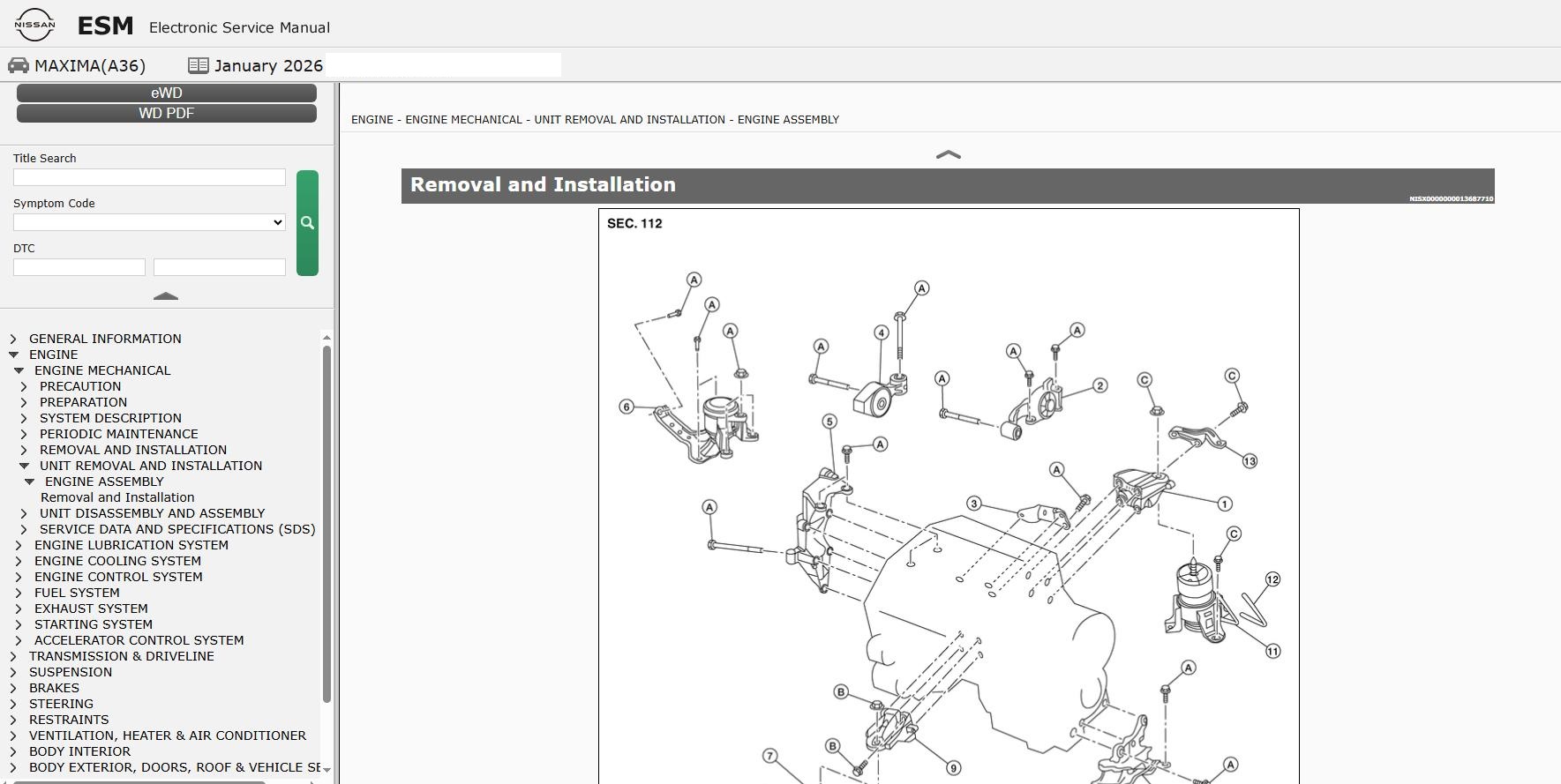Viewport: 1561px width, 784px height.
Task: Click callout 3 in the diagram
Action: tap(973, 504)
